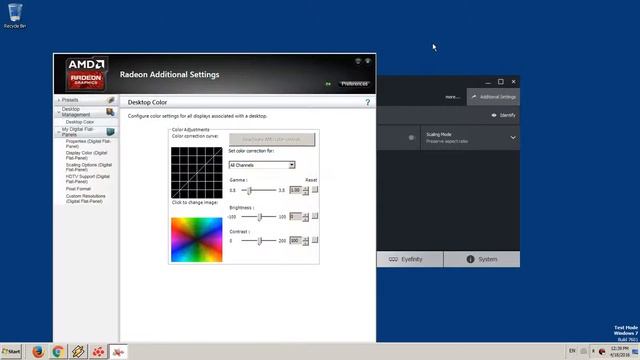Viewport: 640px width, 360px height.
Task: Click the Desktop Management sidebar icon
Action: [x=110, y=111]
